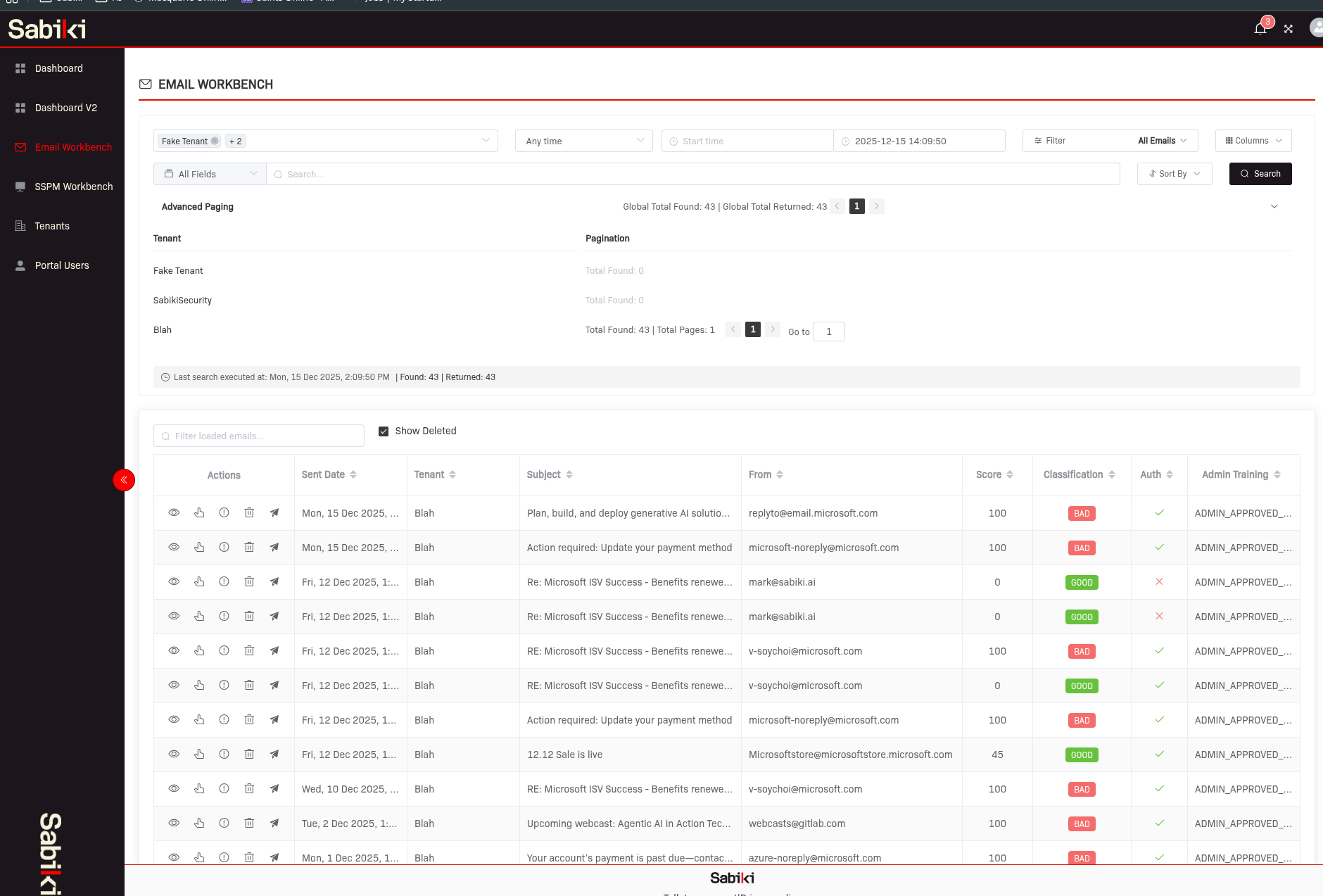
Task: Click subject 'Upcoming webcast: Agentic AI in Action'
Action: tap(629, 824)
